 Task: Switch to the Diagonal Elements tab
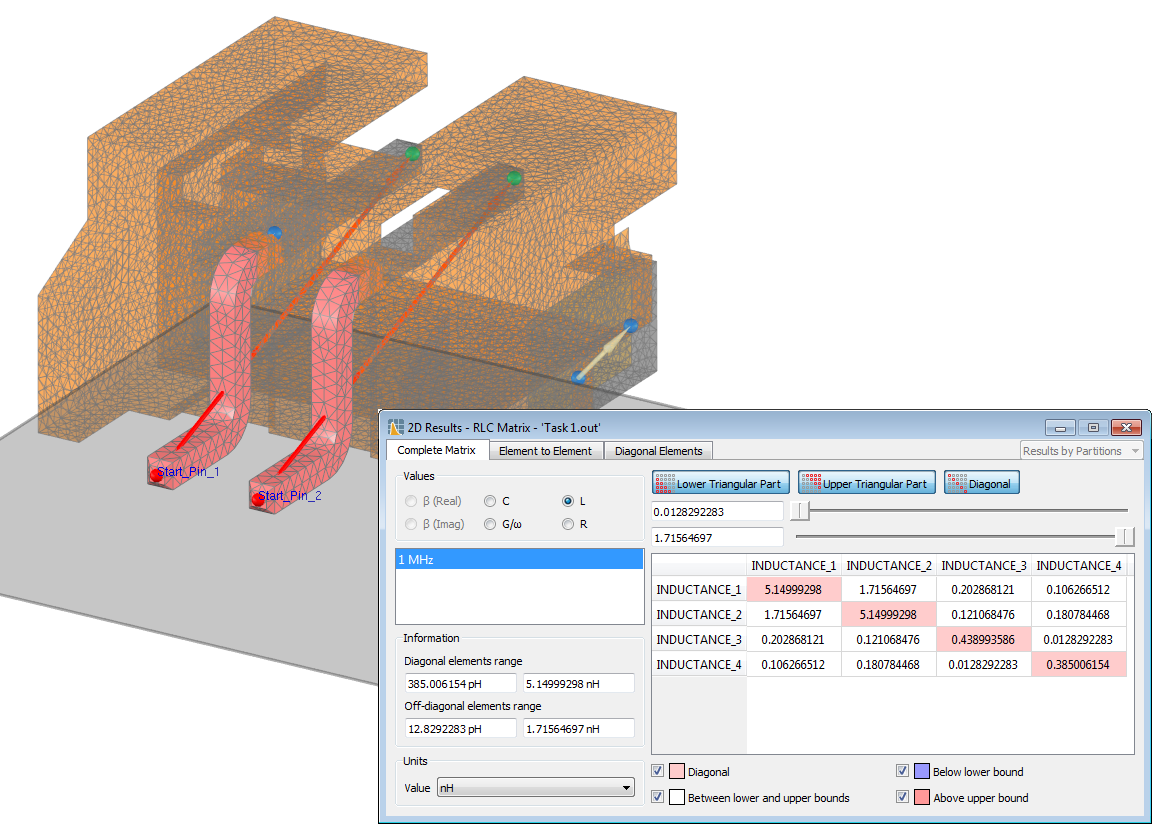tap(658, 451)
